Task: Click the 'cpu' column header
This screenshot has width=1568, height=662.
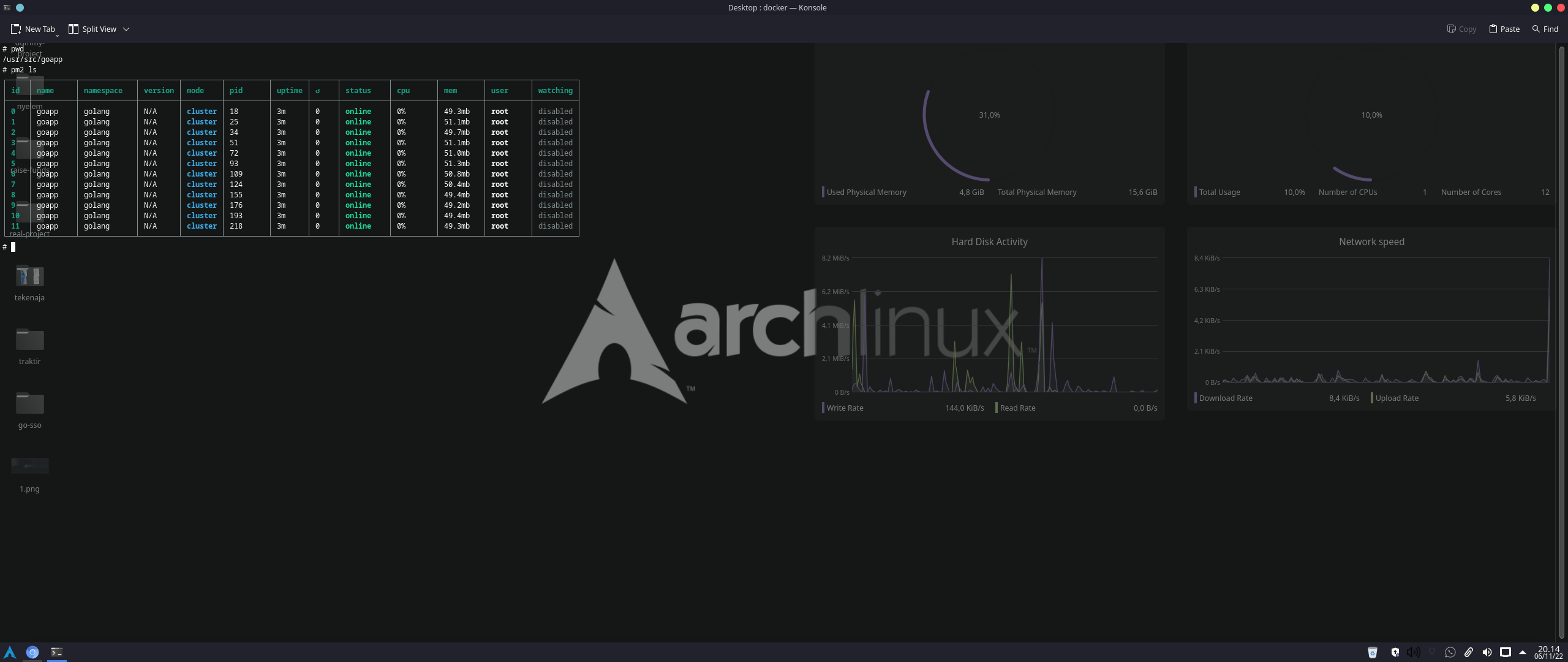Action: point(403,91)
